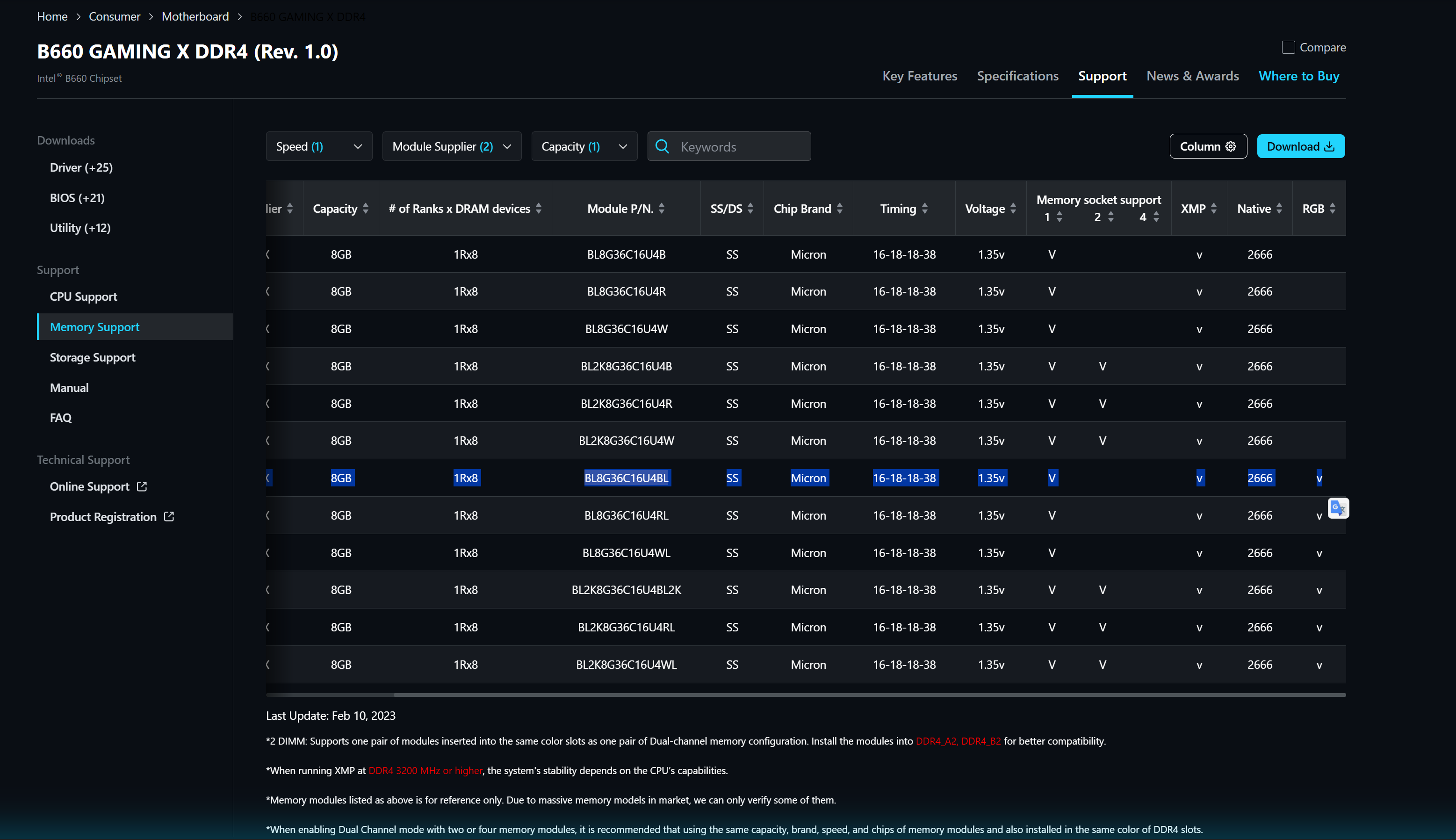Click the Column settings button
The image size is (1456, 840).
point(1208,146)
